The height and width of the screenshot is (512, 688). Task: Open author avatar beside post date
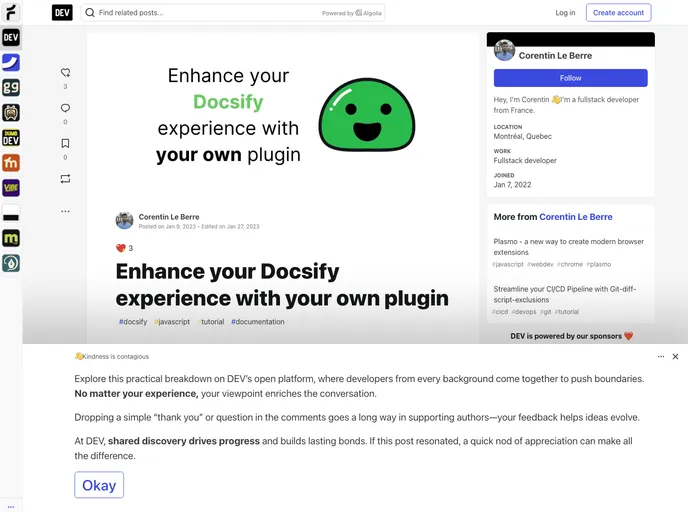[x=124, y=221]
